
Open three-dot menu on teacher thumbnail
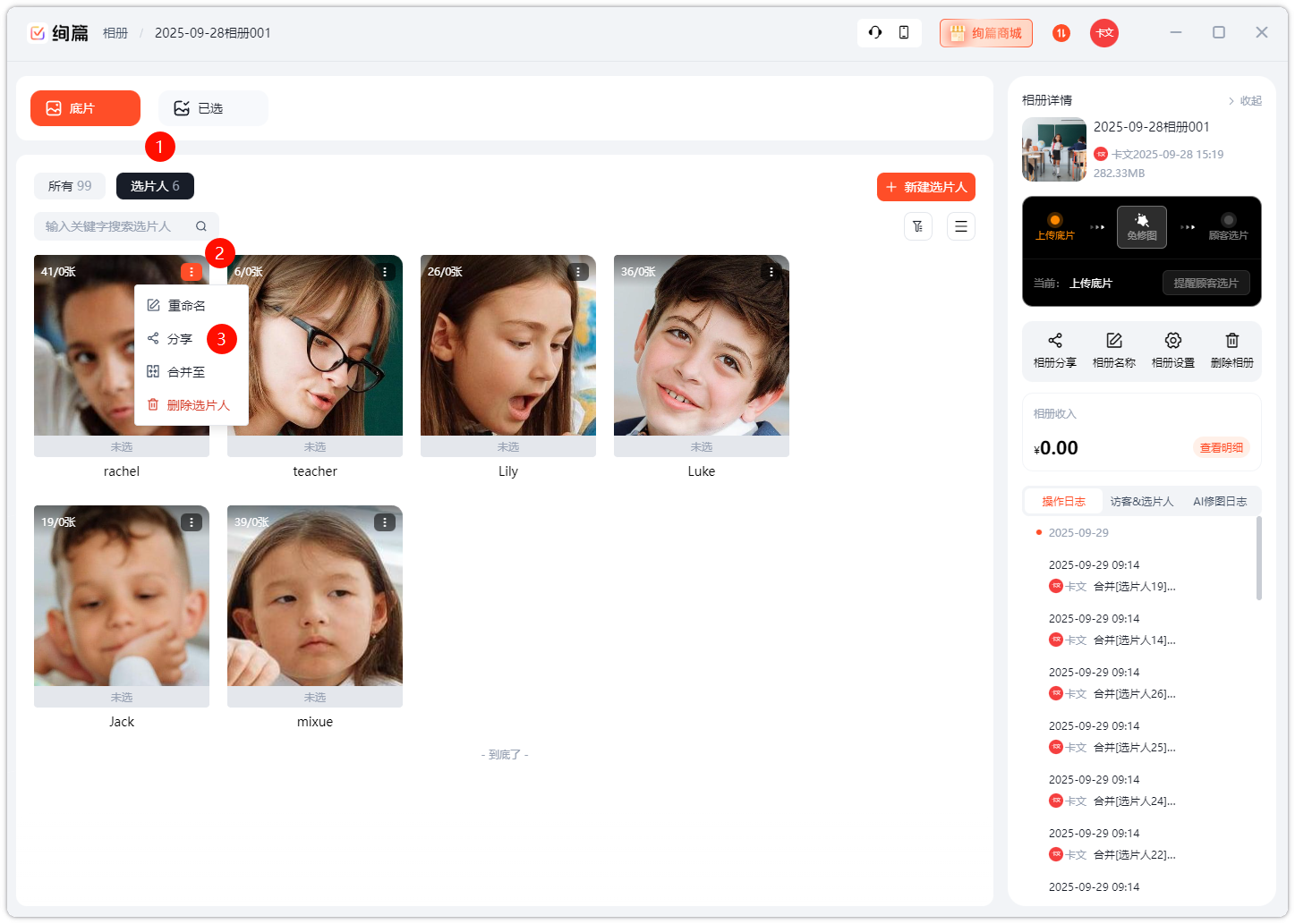384,272
